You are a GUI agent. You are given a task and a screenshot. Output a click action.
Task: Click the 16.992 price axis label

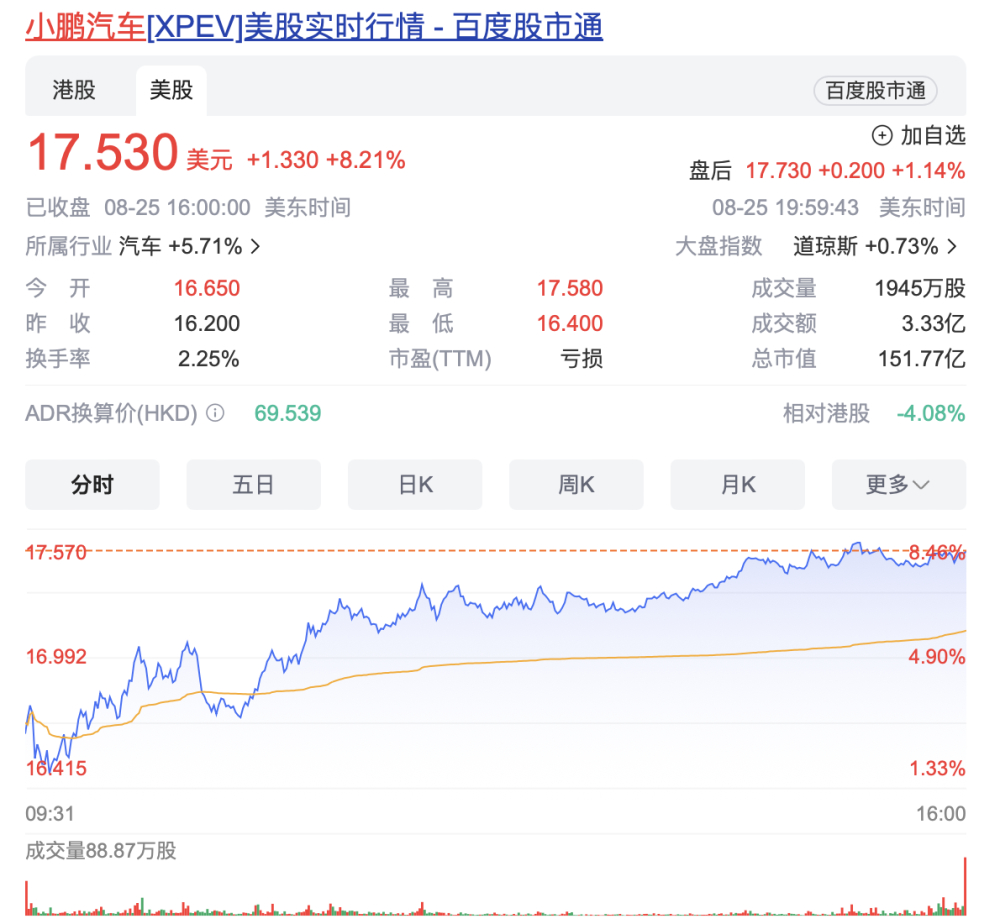pyautogui.click(x=56, y=657)
